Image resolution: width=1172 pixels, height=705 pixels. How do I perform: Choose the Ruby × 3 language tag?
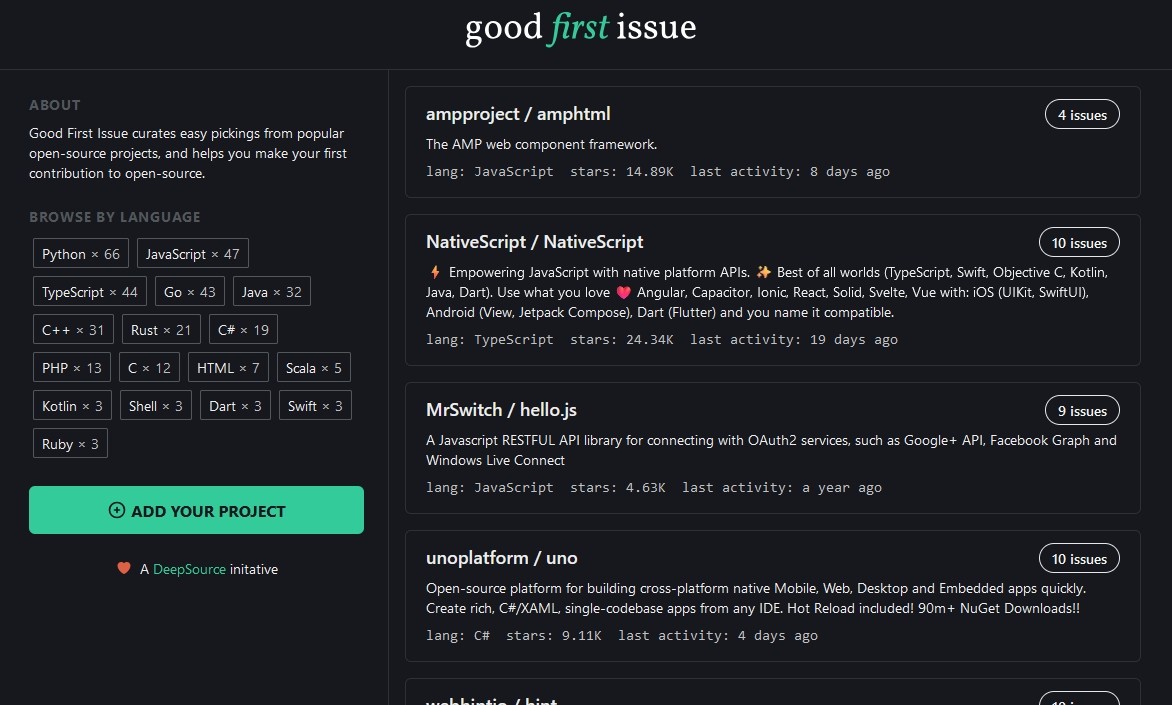pos(70,444)
